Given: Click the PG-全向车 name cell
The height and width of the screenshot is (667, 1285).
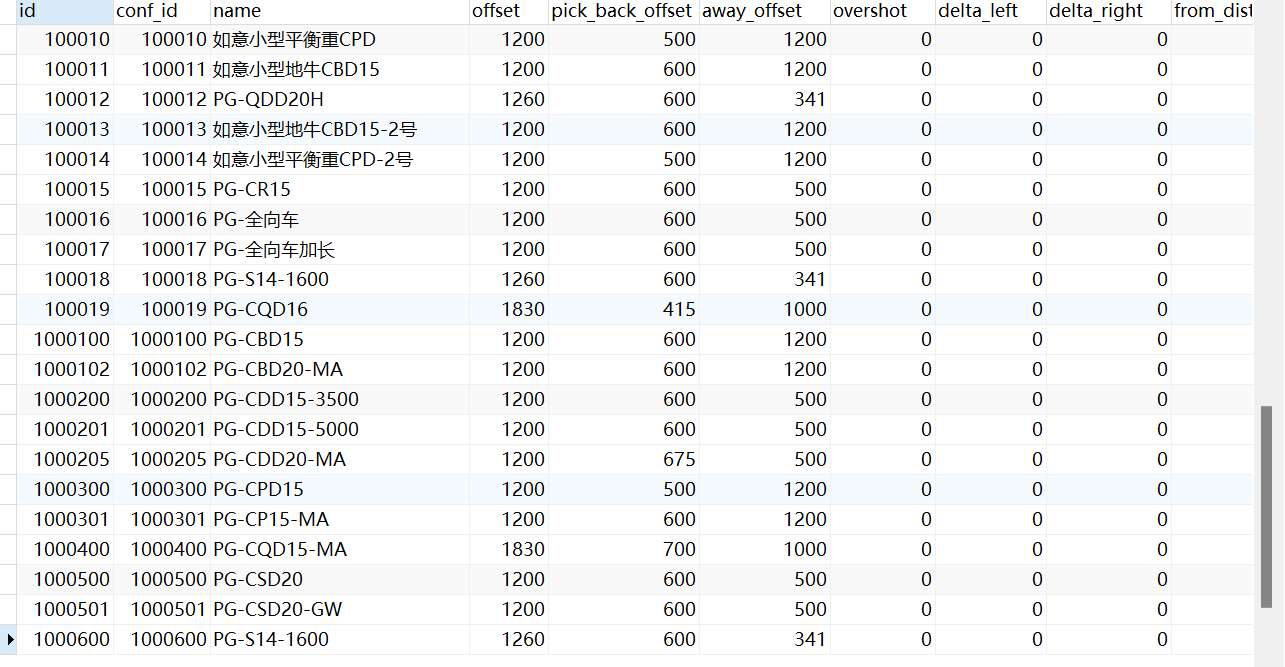Looking at the screenshot, I should click(x=340, y=219).
